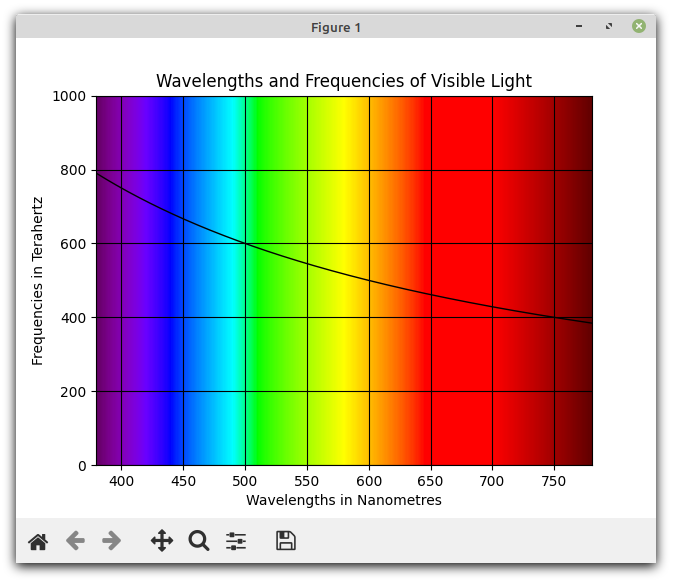Viewport: 673px width, 584px height.
Task: Click the x-axis tick label 600
Action: coord(369,481)
